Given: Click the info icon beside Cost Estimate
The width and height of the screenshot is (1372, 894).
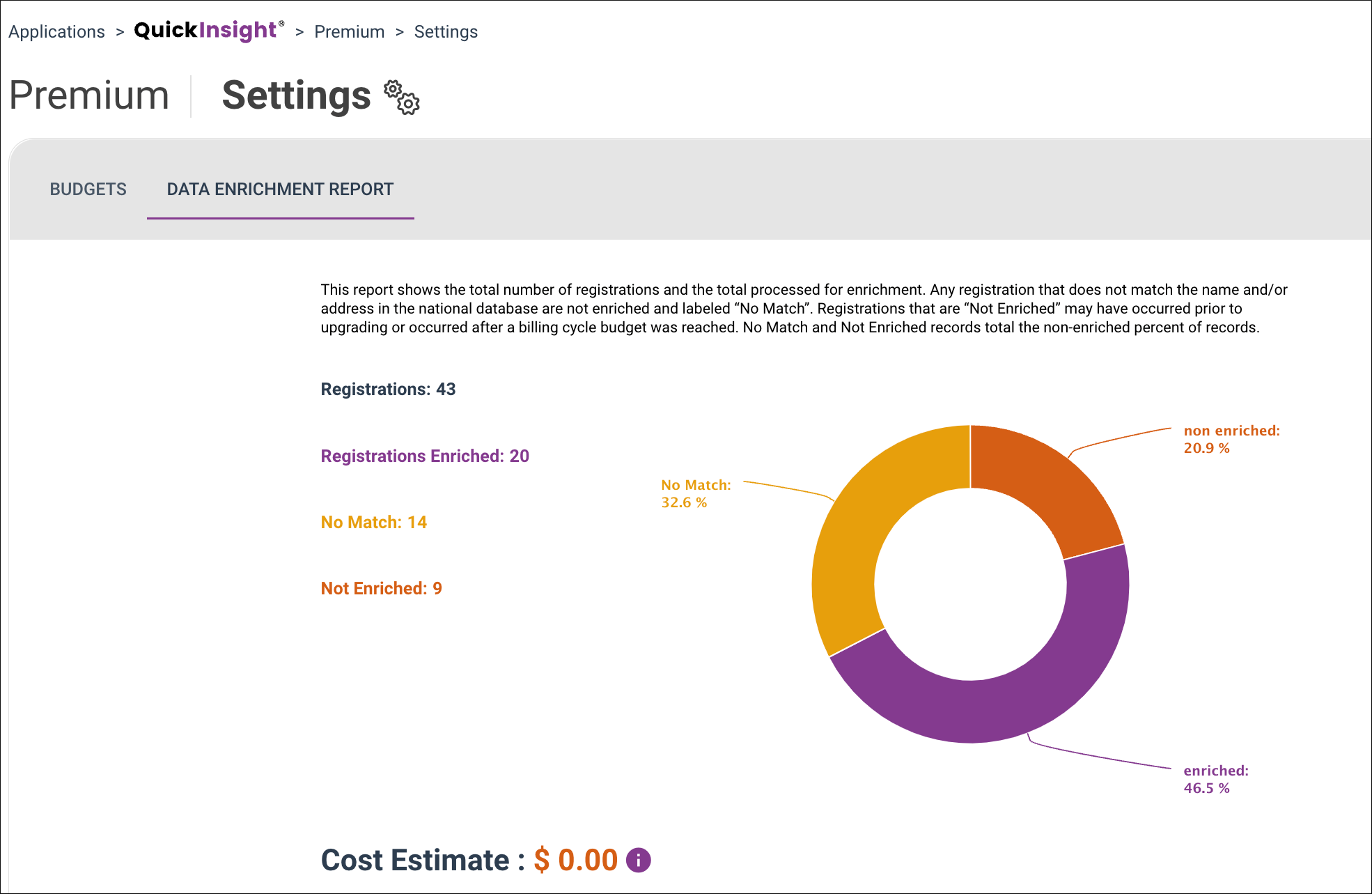Looking at the screenshot, I should click(x=638, y=860).
